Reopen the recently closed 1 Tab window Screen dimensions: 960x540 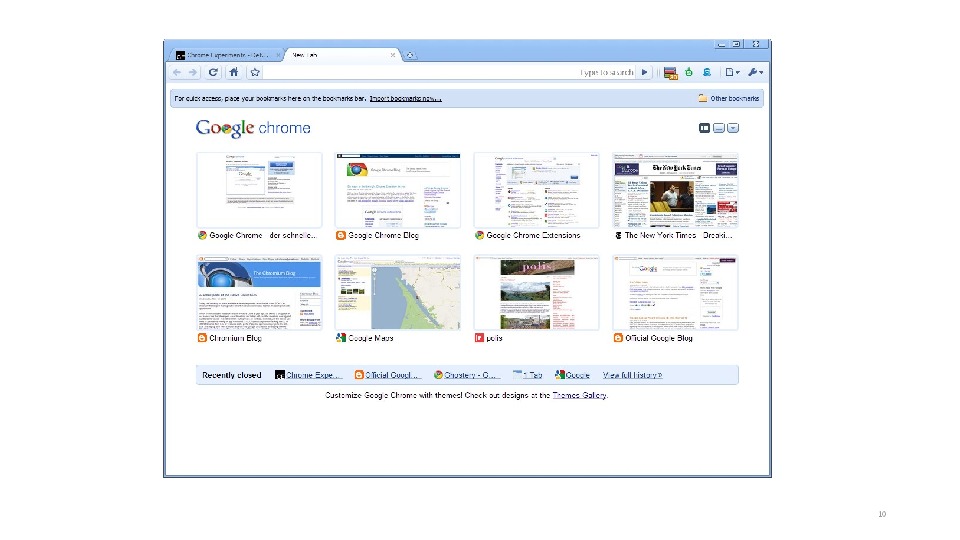(x=528, y=375)
